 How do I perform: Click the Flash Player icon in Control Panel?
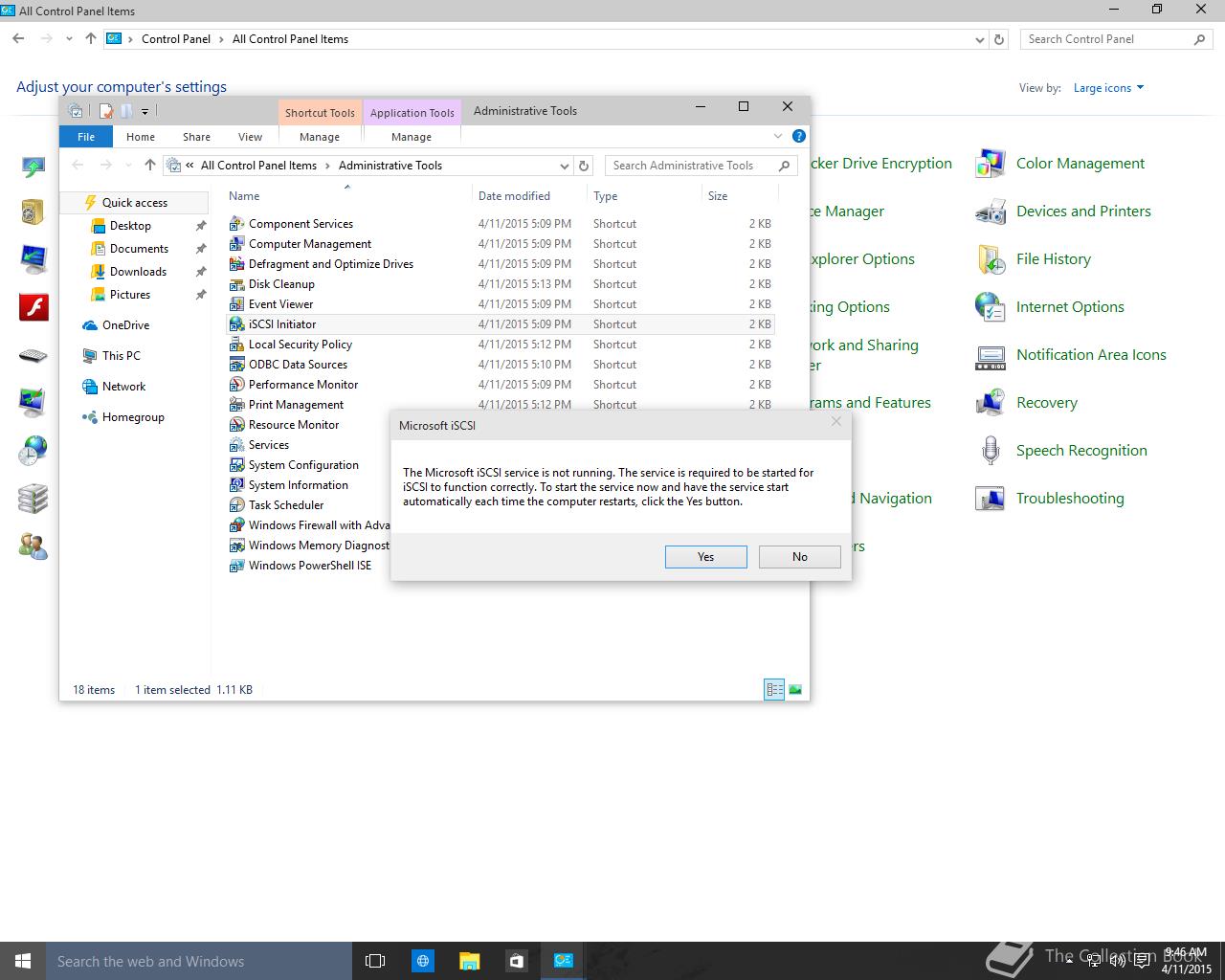[x=33, y=307]
